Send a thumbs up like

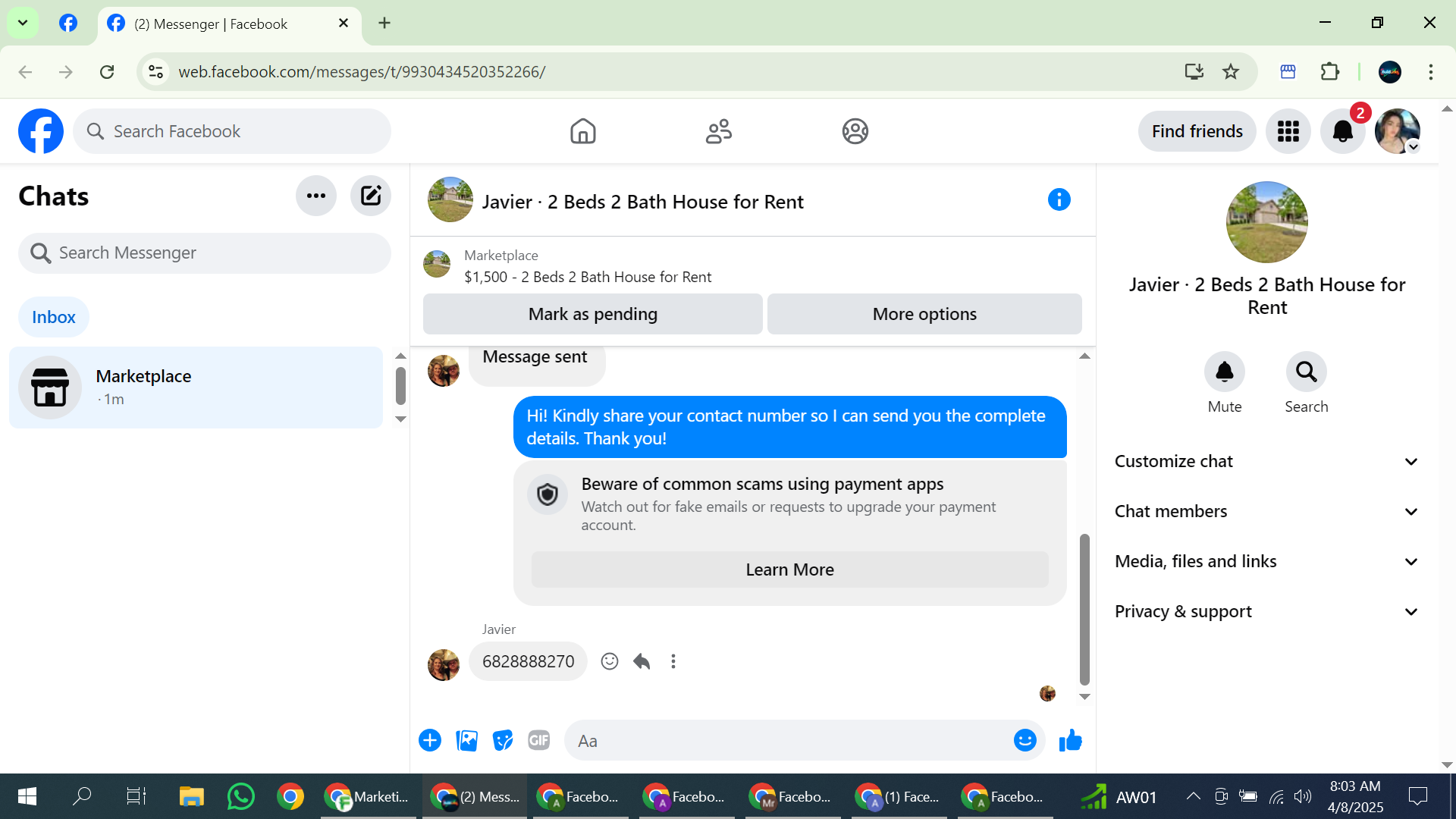pos(1070,740)
